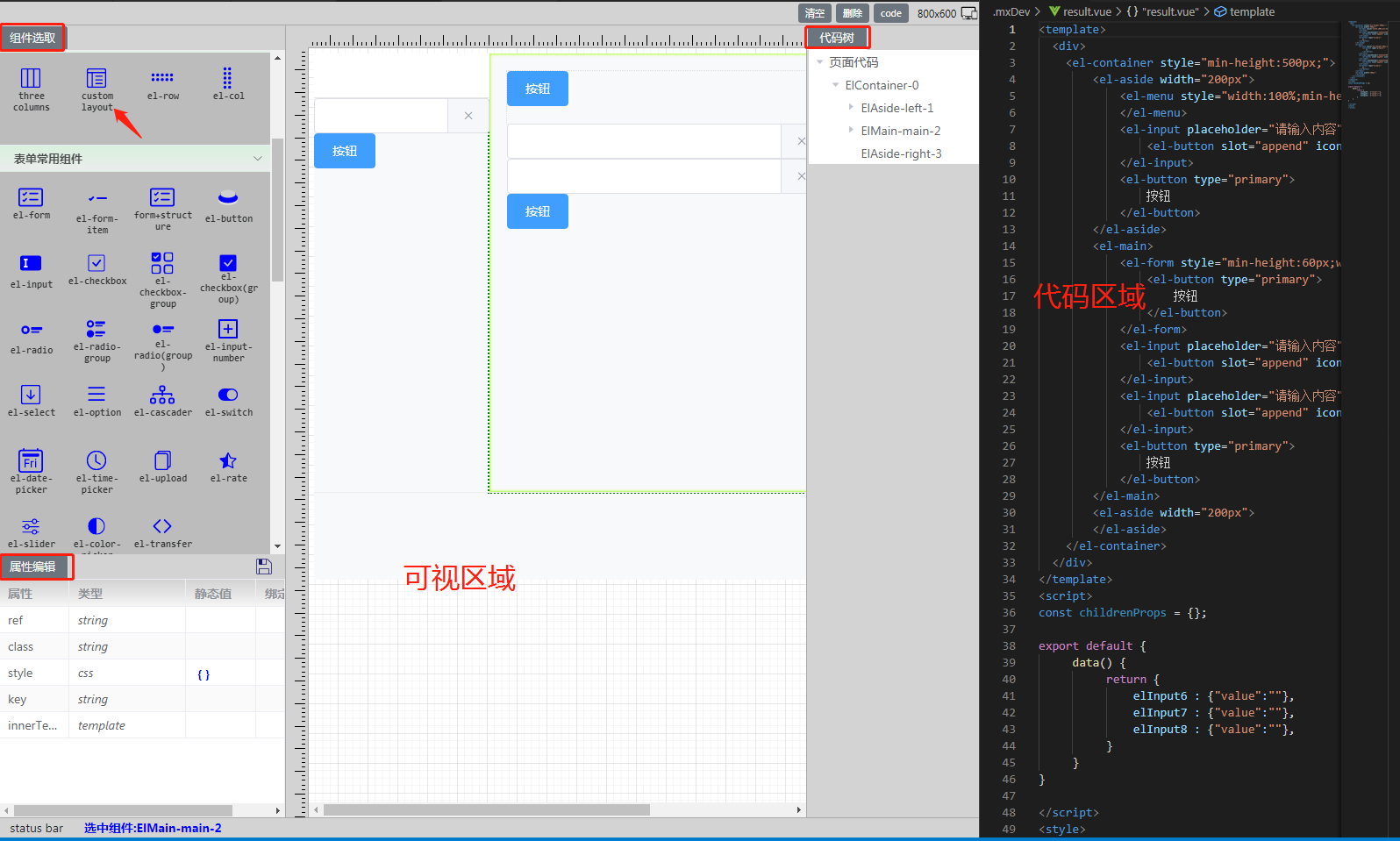Viewport: 1400px width, 841px height.
Task: Click the .mxDev breadcrumb folder
Action: [1011, 11]
